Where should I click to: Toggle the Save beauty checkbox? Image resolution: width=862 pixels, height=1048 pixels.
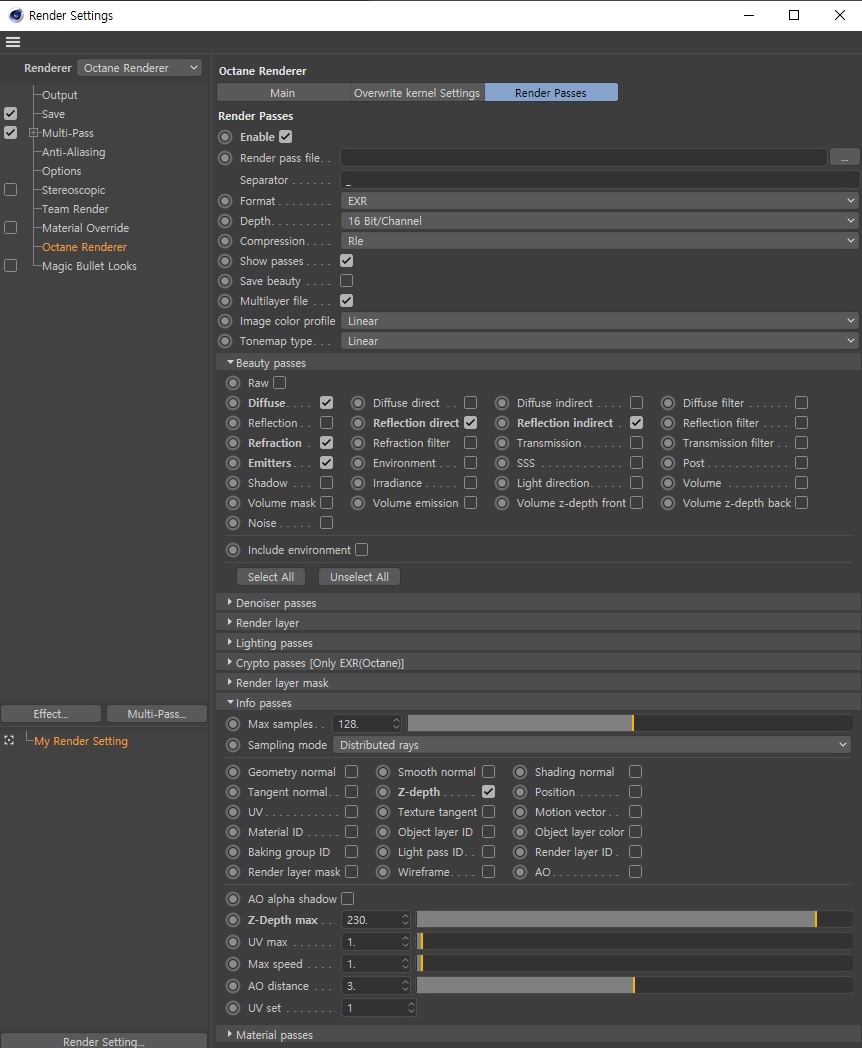coord(346,281)
